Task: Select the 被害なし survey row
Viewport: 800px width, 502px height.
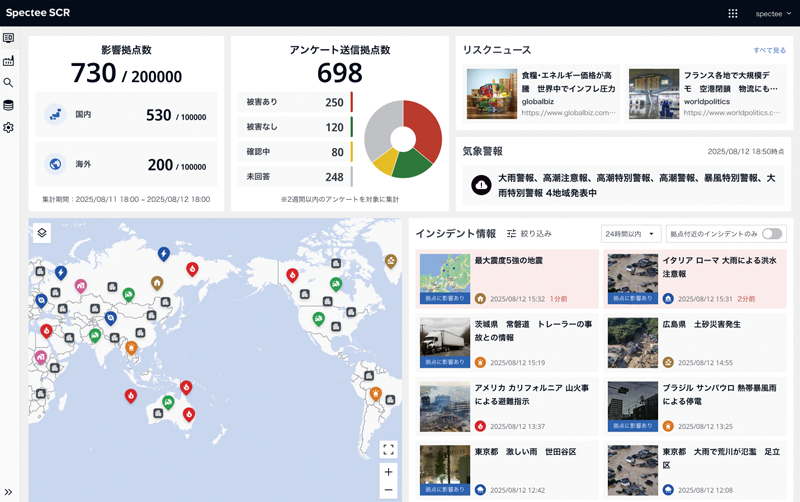Action: [295, 127]
